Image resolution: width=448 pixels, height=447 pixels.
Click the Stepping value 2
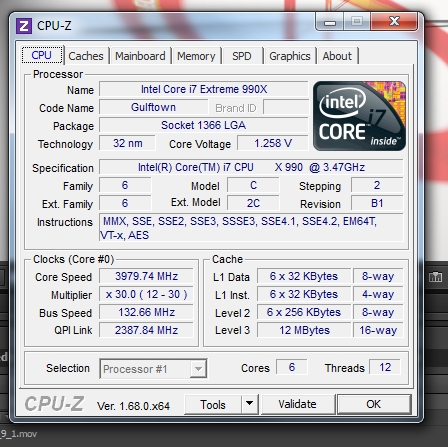(377, 185)
